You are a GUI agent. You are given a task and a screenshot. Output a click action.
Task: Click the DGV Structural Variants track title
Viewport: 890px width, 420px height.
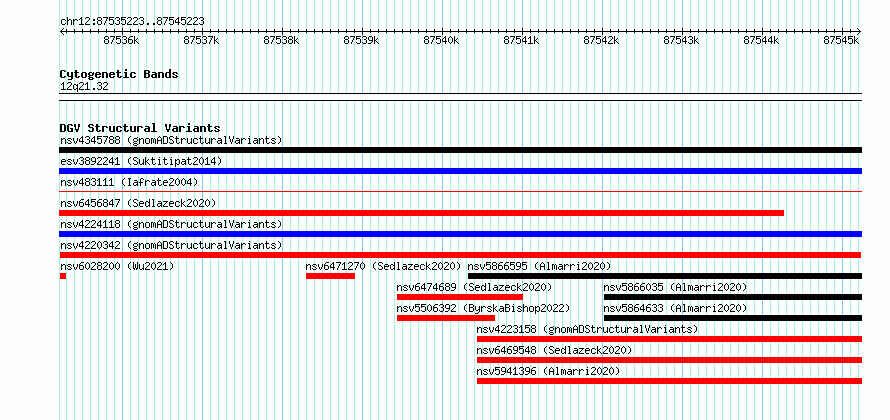140,128
